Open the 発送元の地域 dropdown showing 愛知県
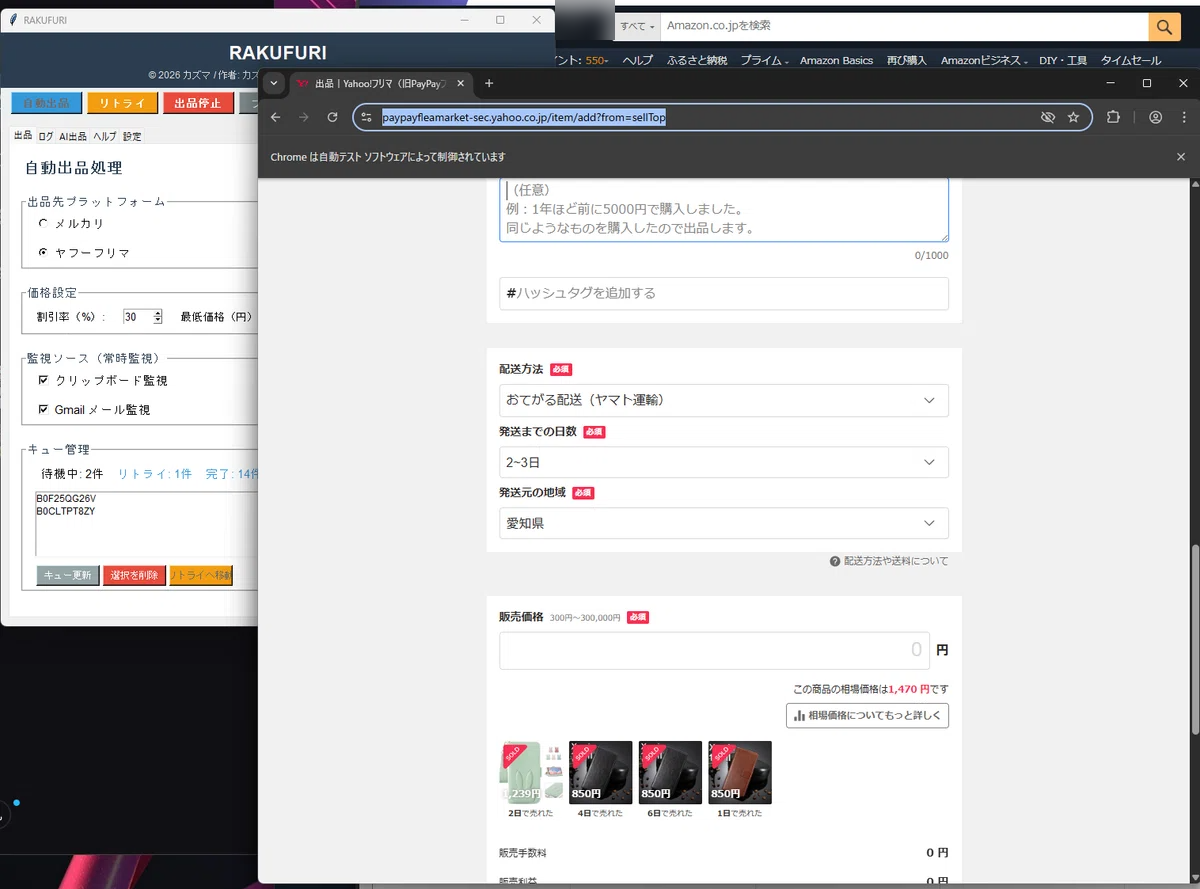1200x889 pixels. point(723,523)
